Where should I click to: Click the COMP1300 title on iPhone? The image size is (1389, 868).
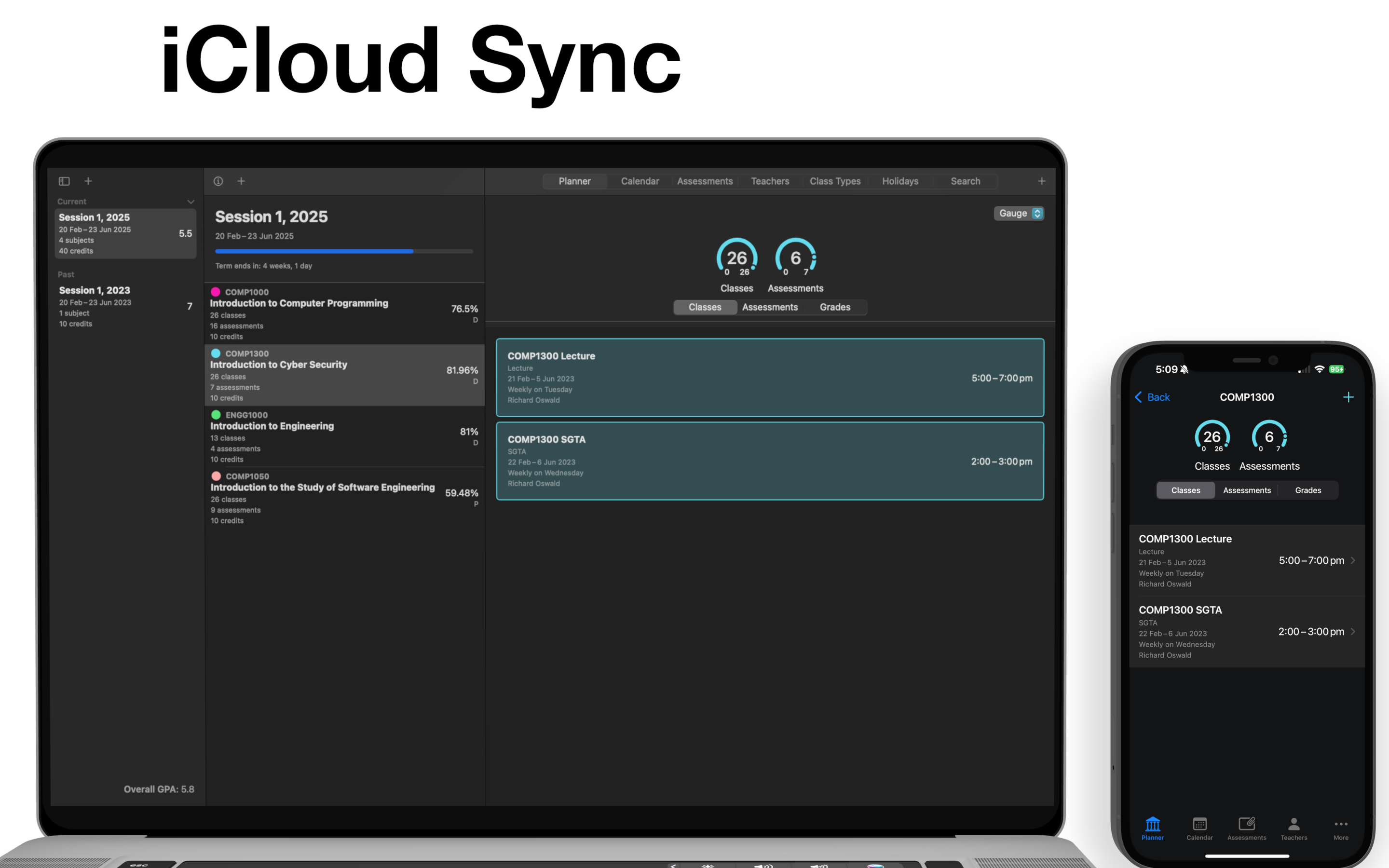point(1247,397)
